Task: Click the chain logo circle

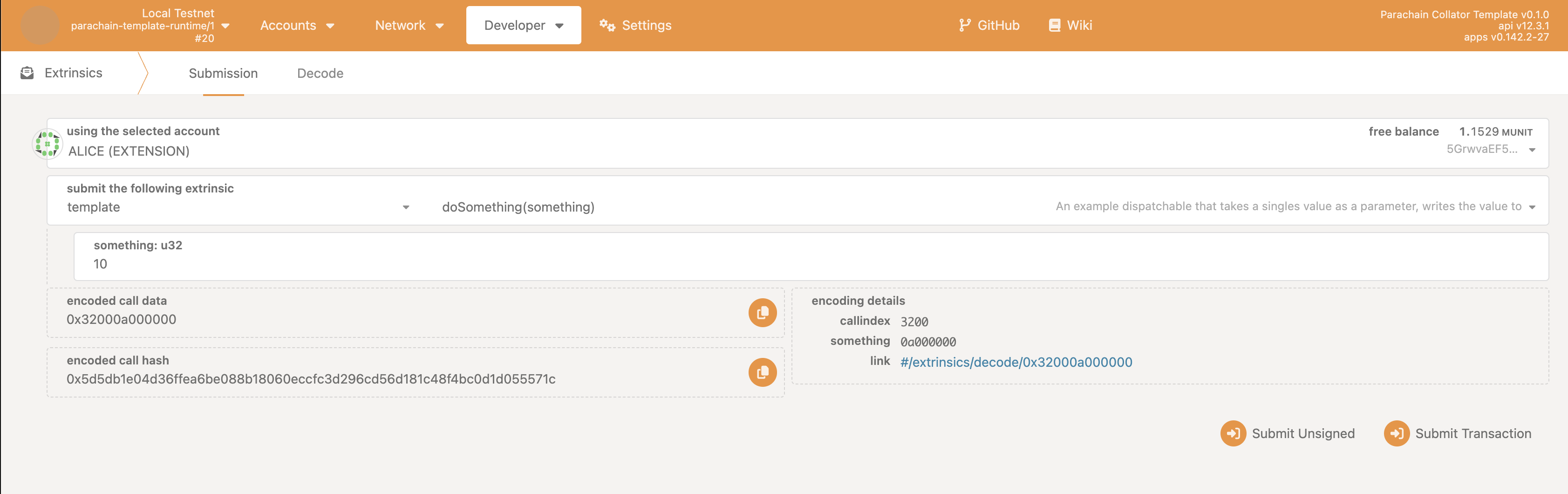Action: pos(40,25)
